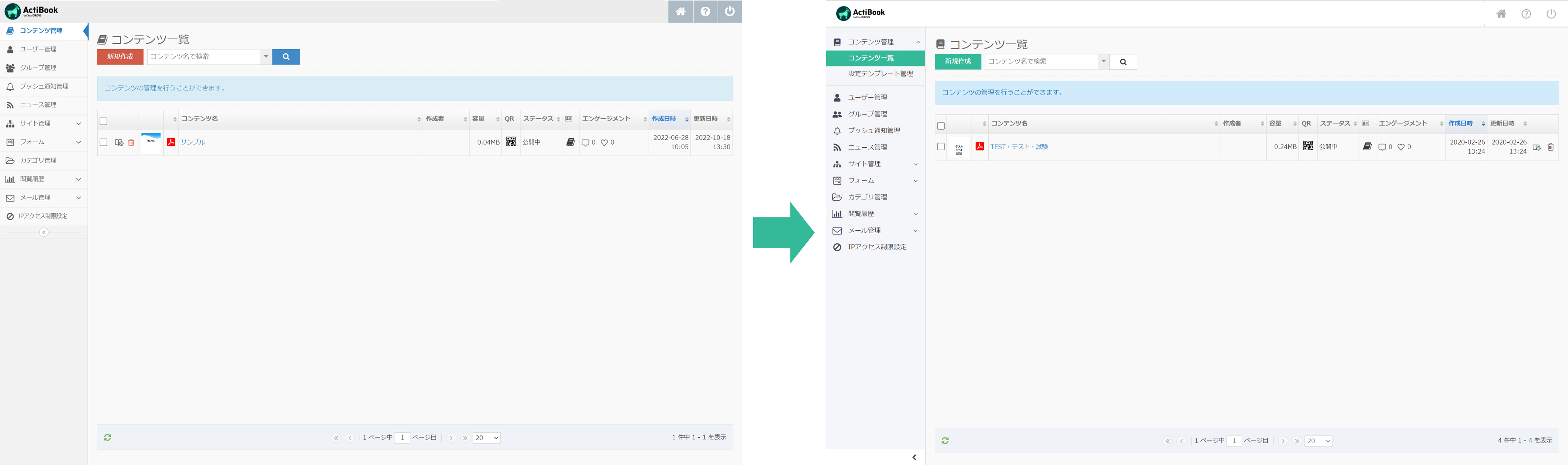This screenshot has width=1568, height=465.
Task: Click refresh icon in the '1 件中' footer
Action: (x=108, y=438)
